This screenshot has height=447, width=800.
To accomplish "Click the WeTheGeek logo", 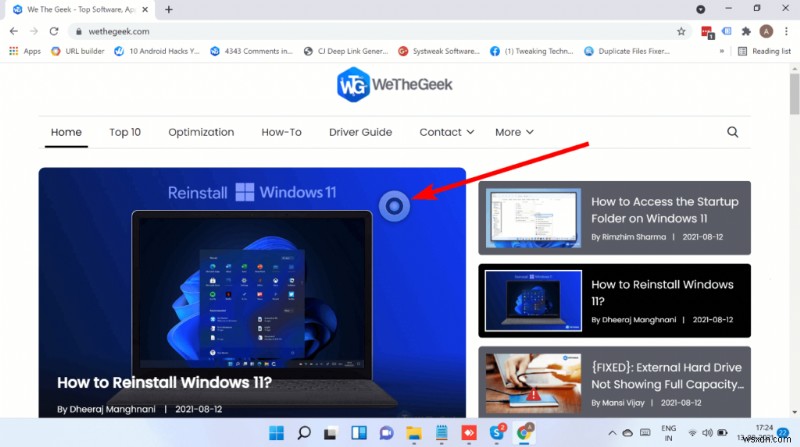I will (x=394, y=84).
